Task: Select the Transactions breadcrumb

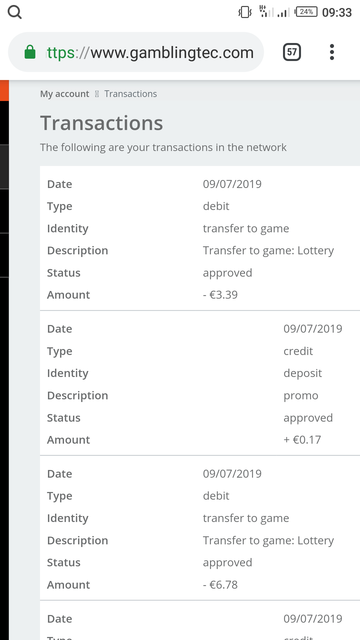Action: click(x=130, y=94)
